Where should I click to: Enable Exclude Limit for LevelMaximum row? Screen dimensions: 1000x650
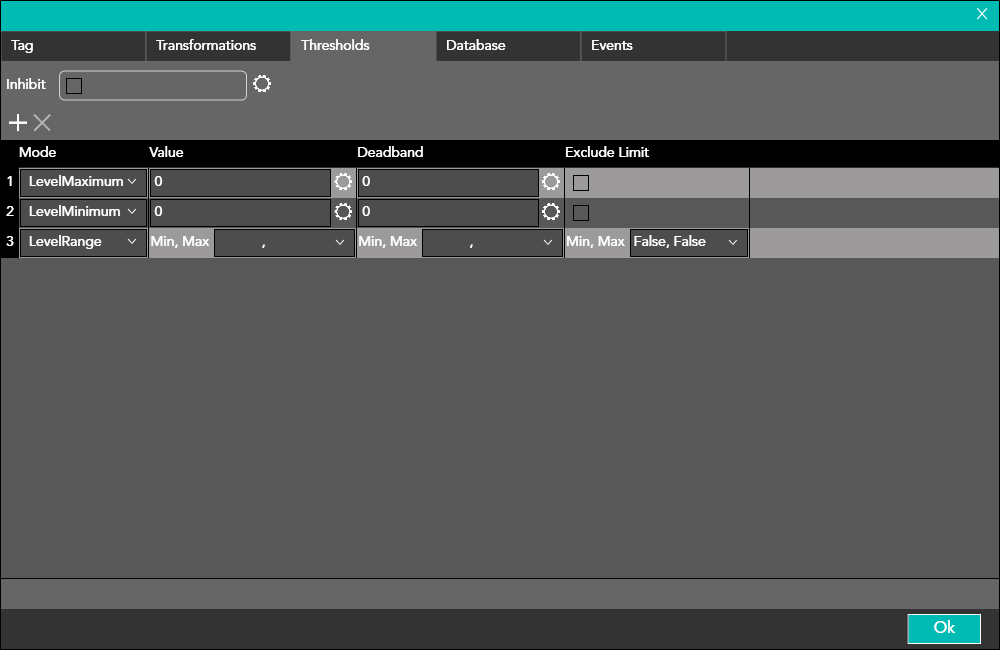(581, 183)
